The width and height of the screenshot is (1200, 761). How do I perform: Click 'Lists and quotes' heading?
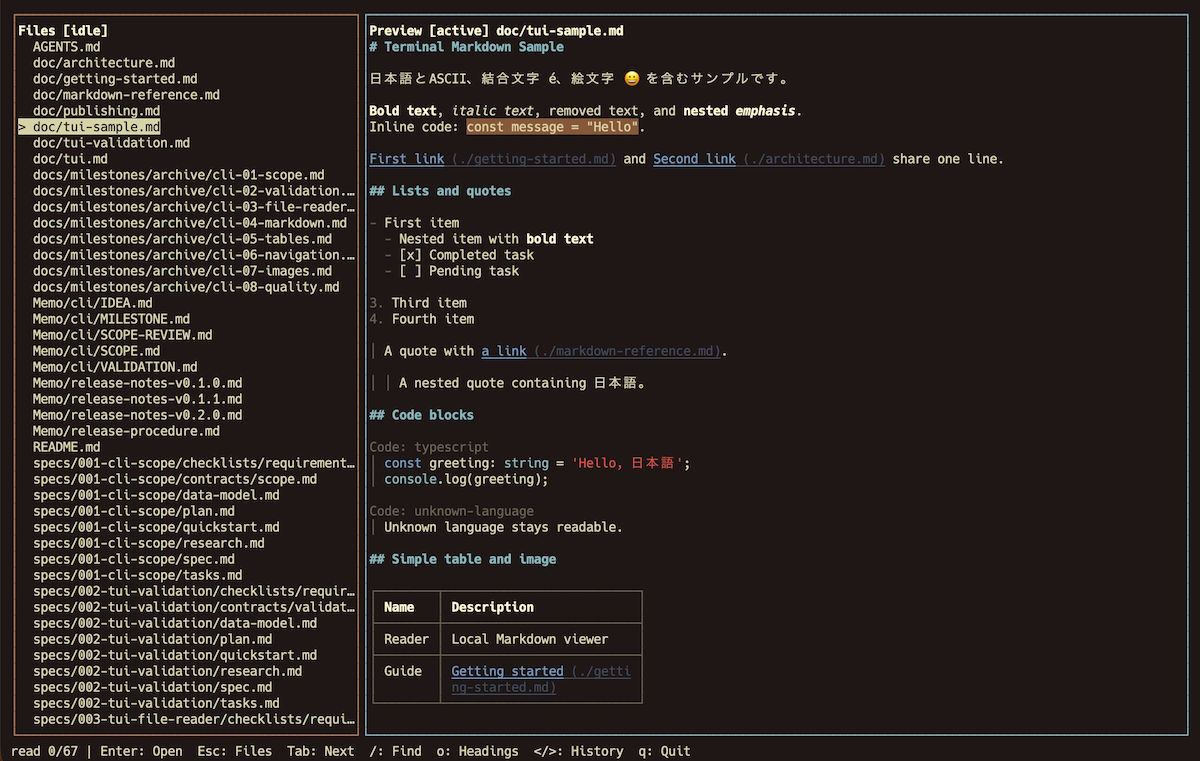pos(440,191)
